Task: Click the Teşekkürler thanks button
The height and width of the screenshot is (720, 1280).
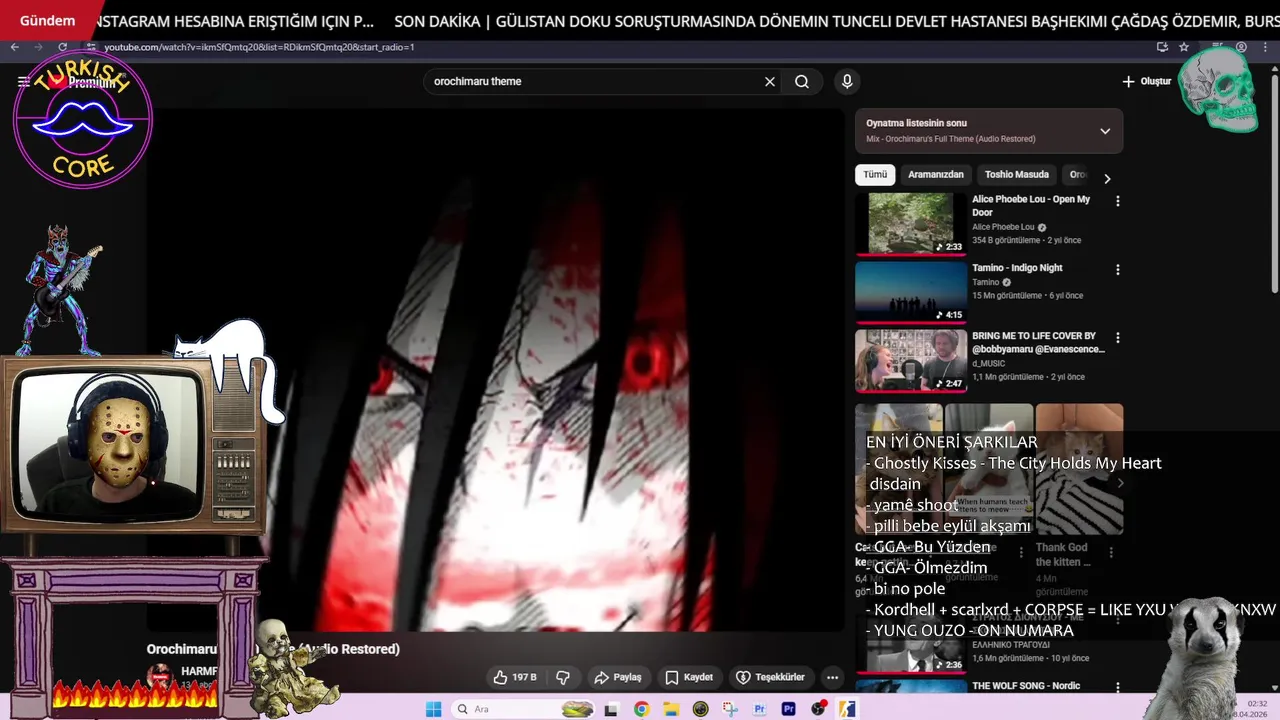Action: [770, 677]
